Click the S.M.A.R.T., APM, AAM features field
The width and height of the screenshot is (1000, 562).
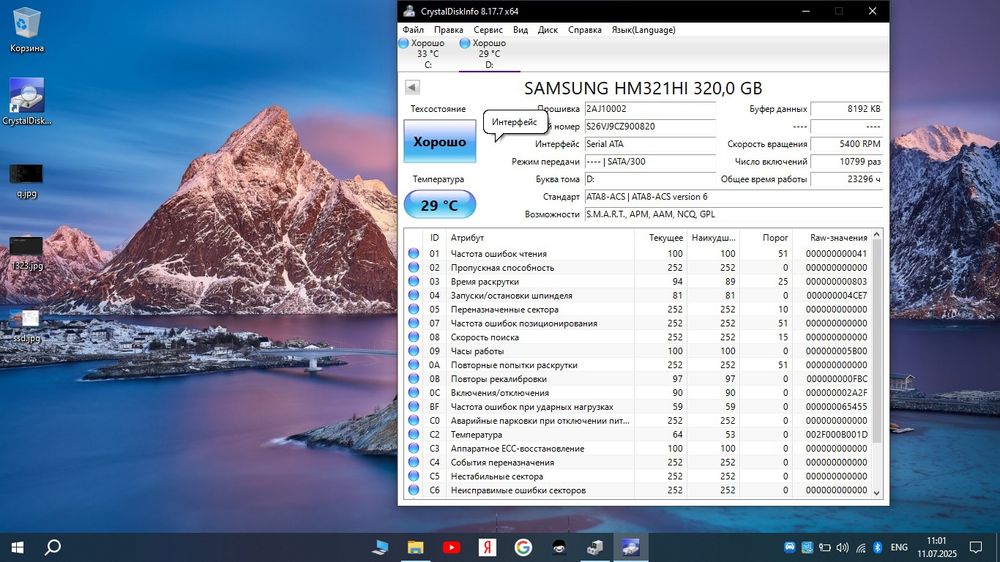tap(733, 214)
